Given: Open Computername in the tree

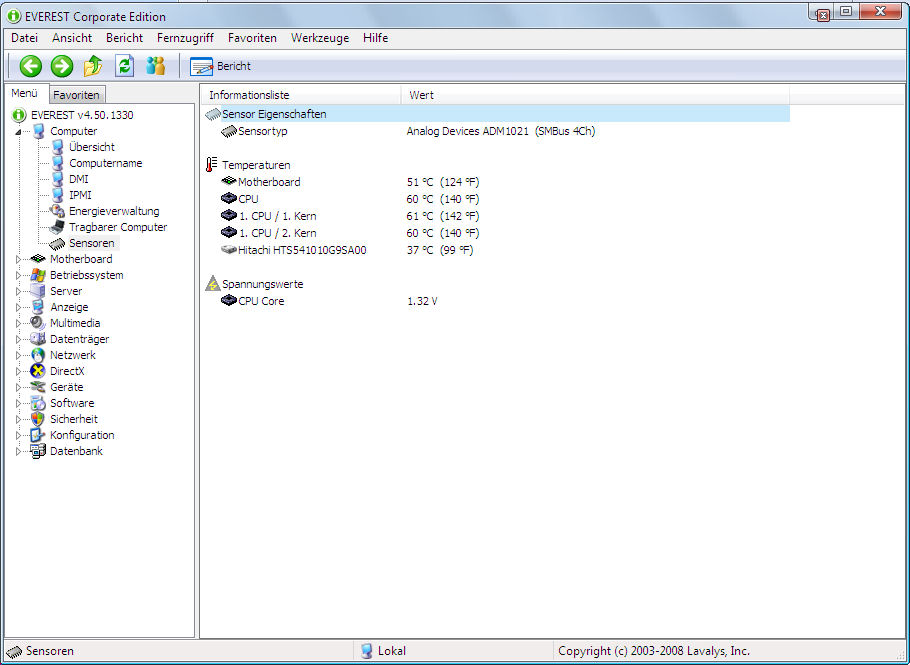Looking at the screenshot, I should pos(106,163).
